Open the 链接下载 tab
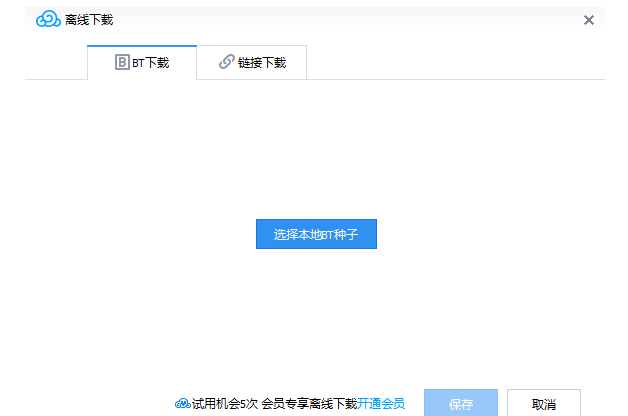Screen dimensions: 628x416 click(251, 62)
